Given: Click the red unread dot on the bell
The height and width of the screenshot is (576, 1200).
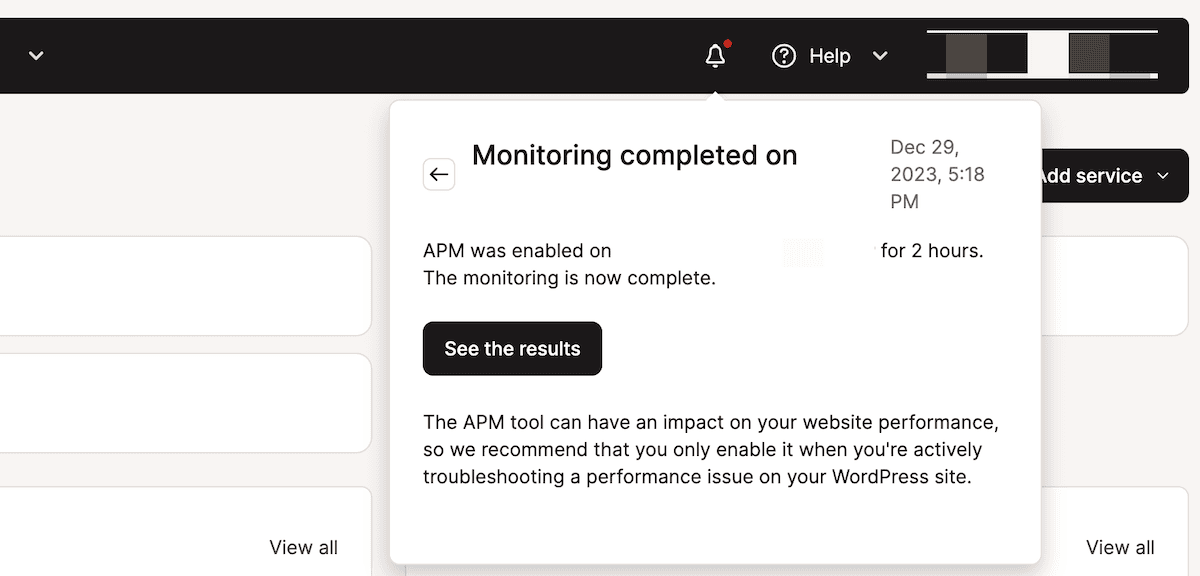Looking at the screenshot, I should click(x=728, y=44).
